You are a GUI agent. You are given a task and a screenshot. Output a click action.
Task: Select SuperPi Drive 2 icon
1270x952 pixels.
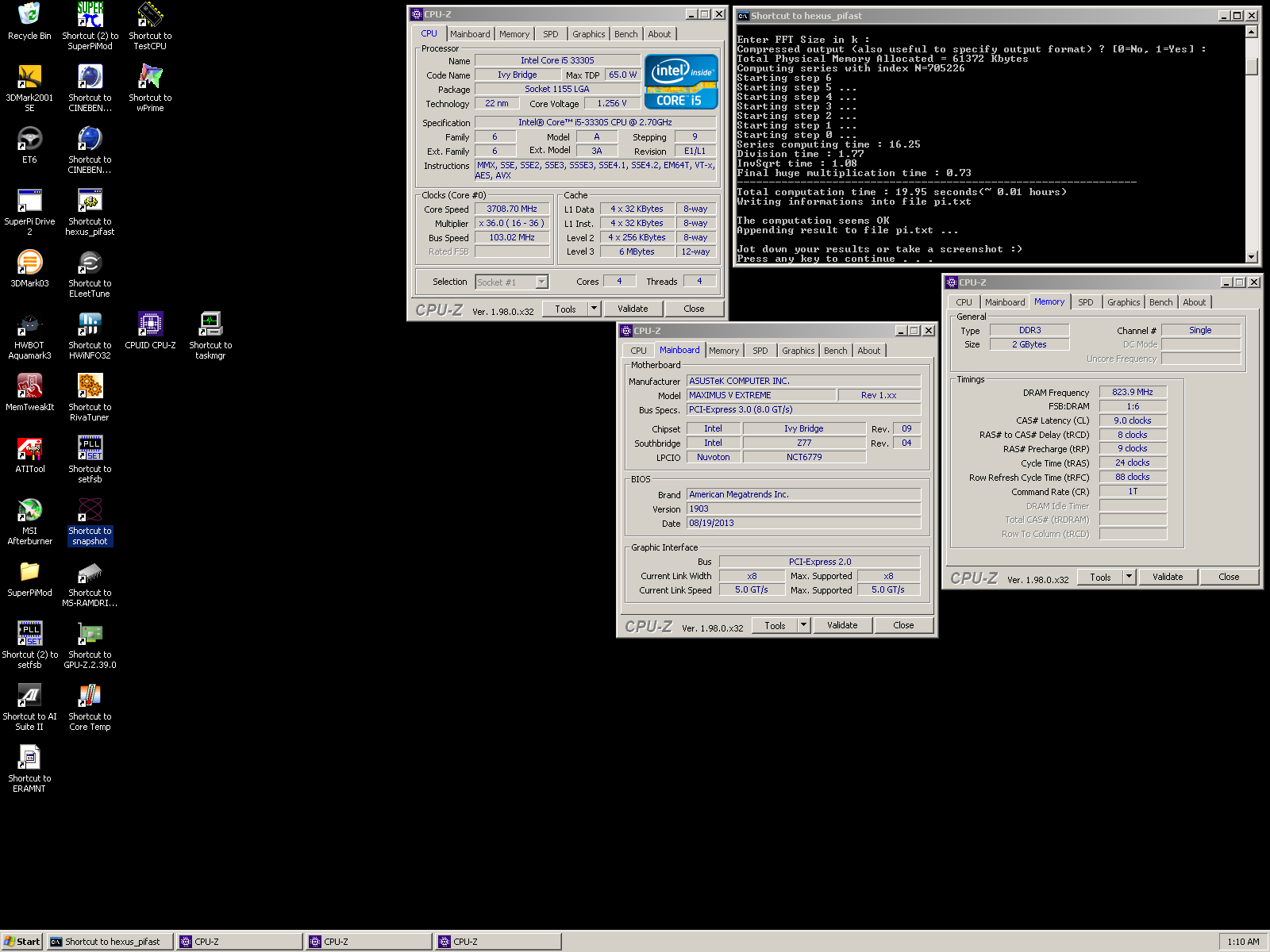(29, 211)
